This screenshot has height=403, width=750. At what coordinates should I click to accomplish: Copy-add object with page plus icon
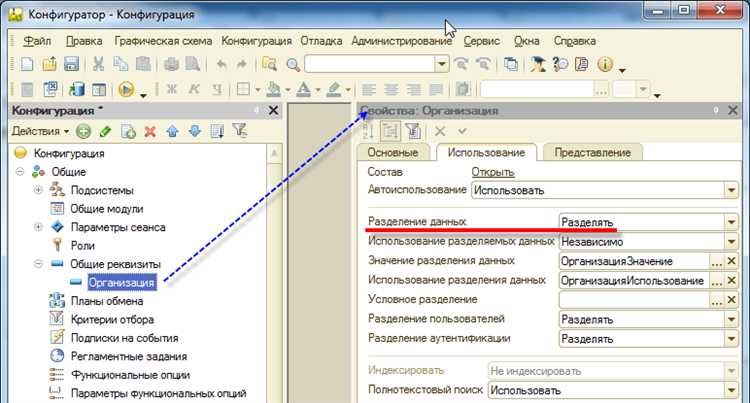point(128,131)
